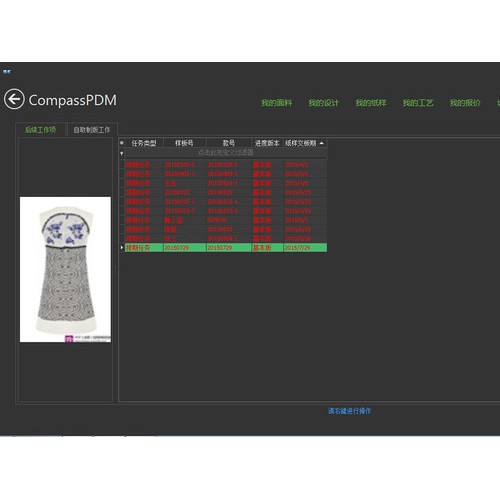
Task: Click the 点击此处定义过滤器 filter row
Action: coord(226,153)
